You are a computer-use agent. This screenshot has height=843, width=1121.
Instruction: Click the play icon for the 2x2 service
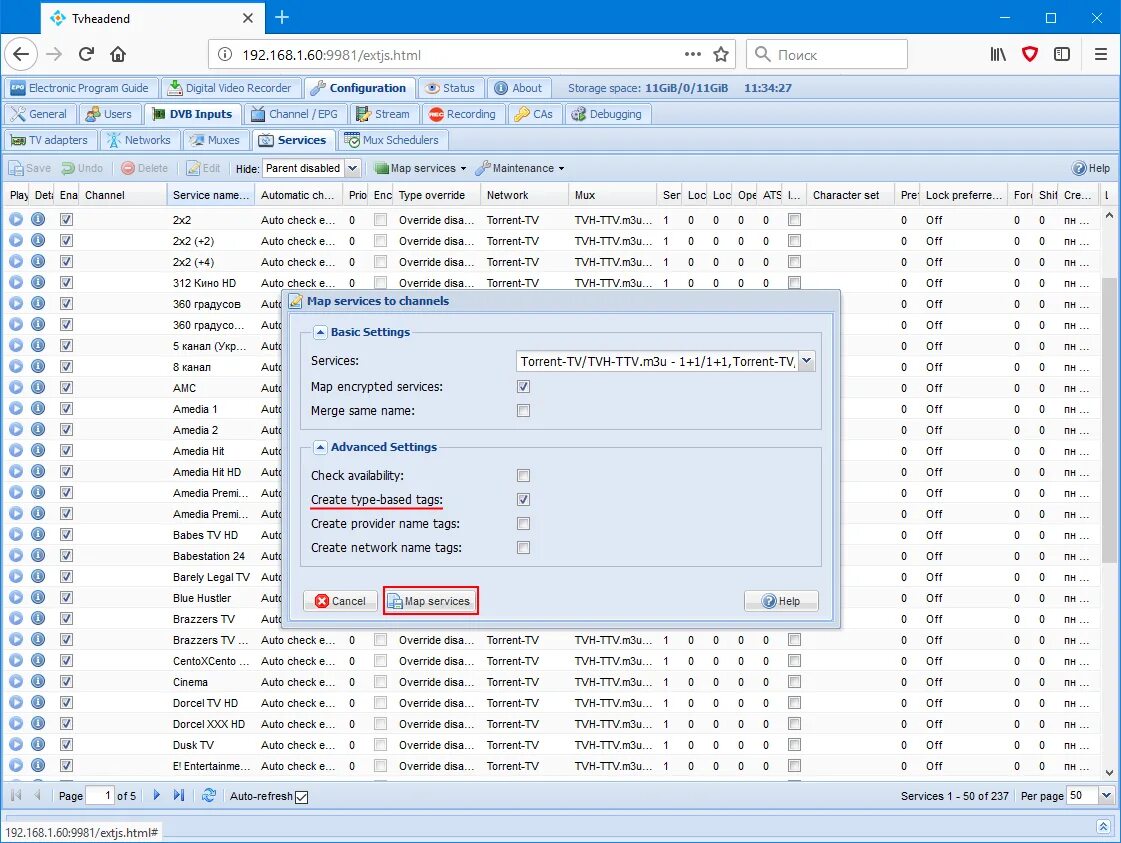(18, 219)
